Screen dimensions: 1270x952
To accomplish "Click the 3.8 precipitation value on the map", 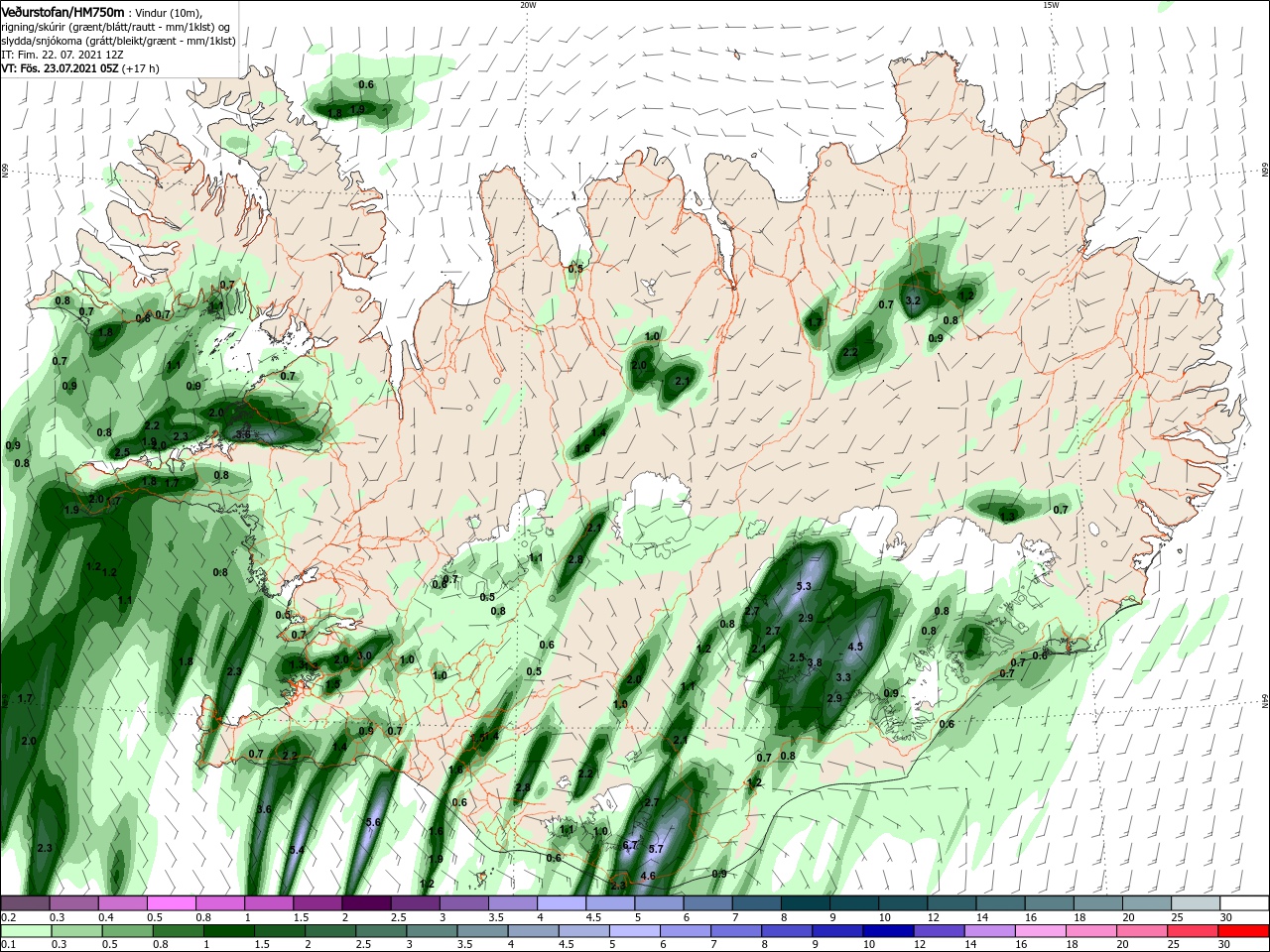I will pos(815,662).
